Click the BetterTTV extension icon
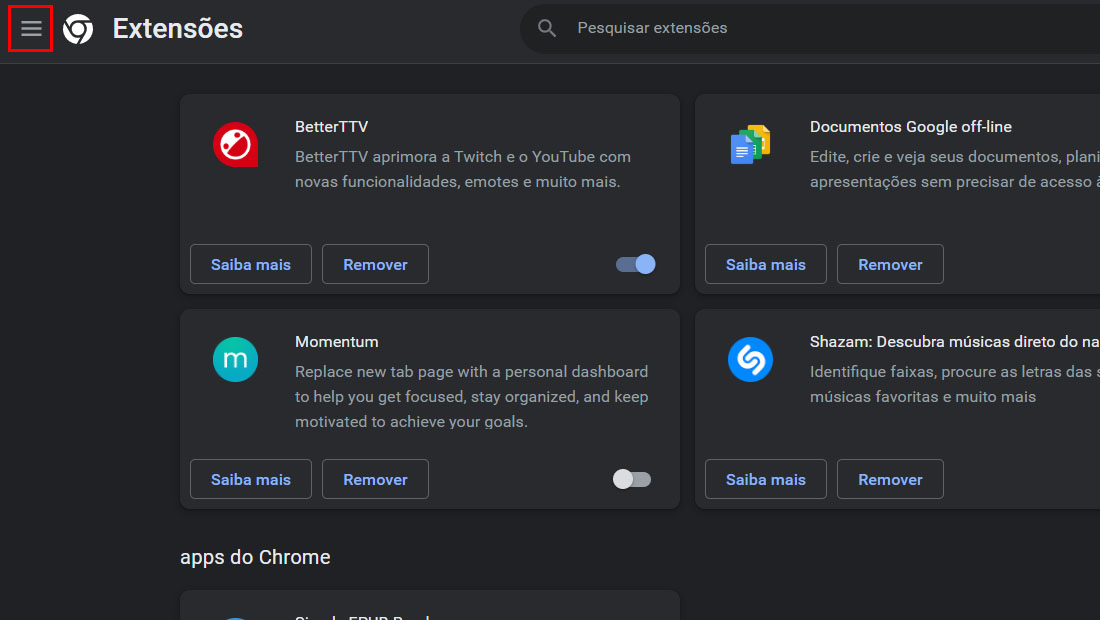The width and height of the screenshot is (1100, 620). click(235, 144)
